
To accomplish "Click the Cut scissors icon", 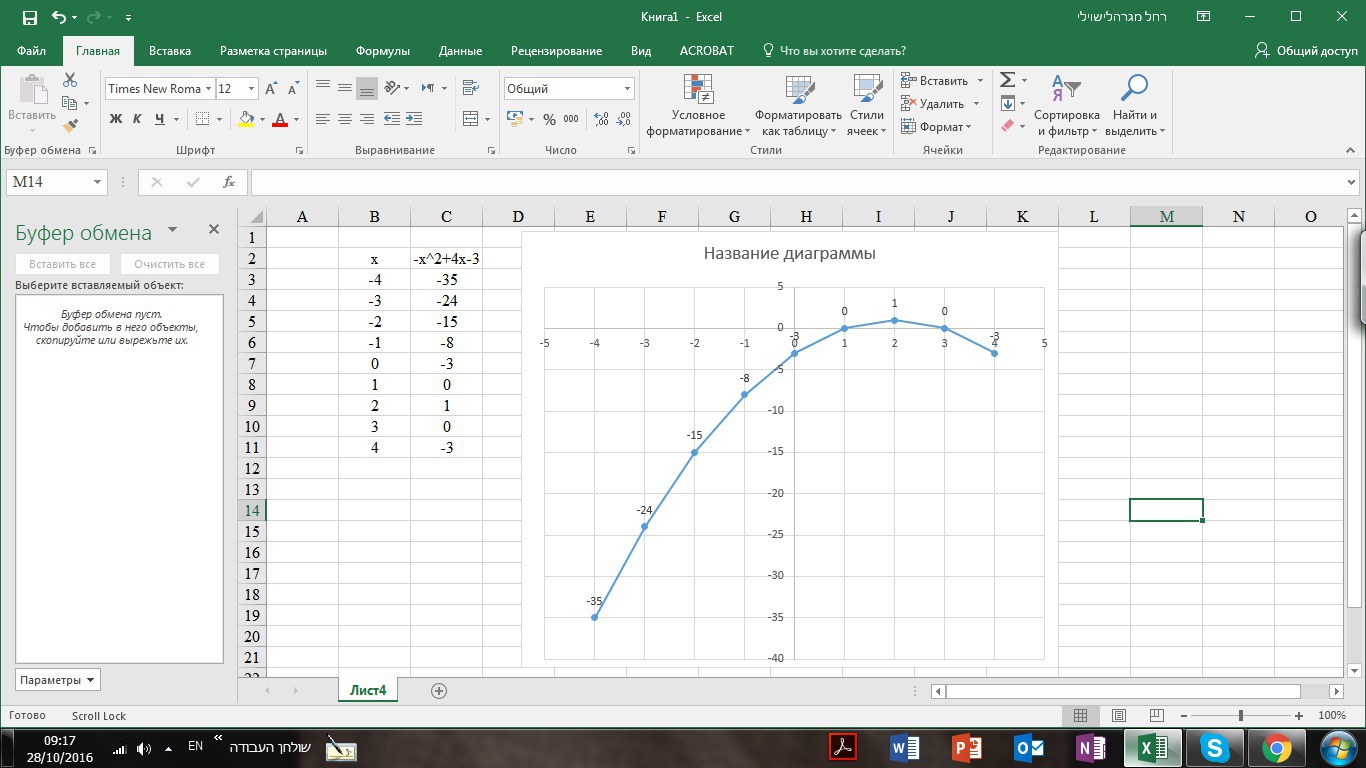I will [x=70, y=80].
